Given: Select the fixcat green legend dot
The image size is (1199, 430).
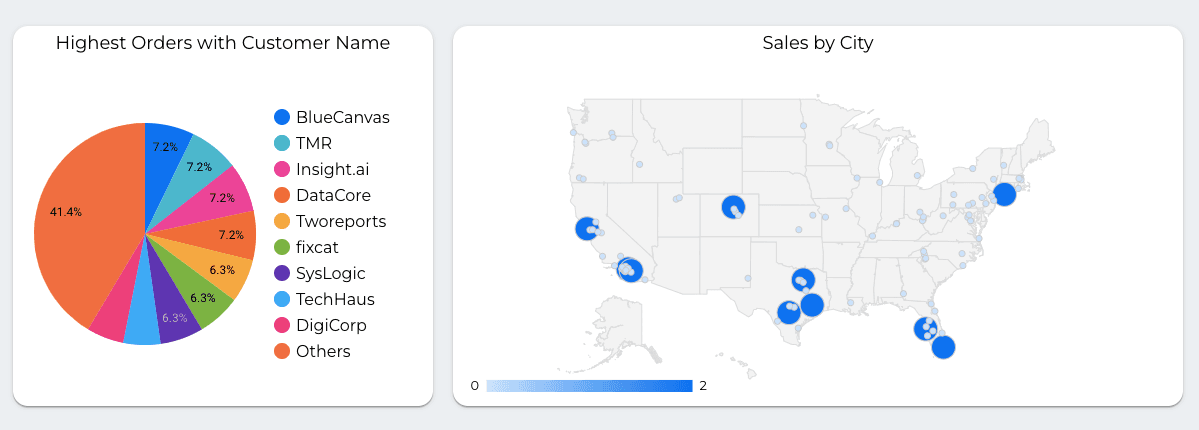Looking at the screenshot, I should [282, 247].
